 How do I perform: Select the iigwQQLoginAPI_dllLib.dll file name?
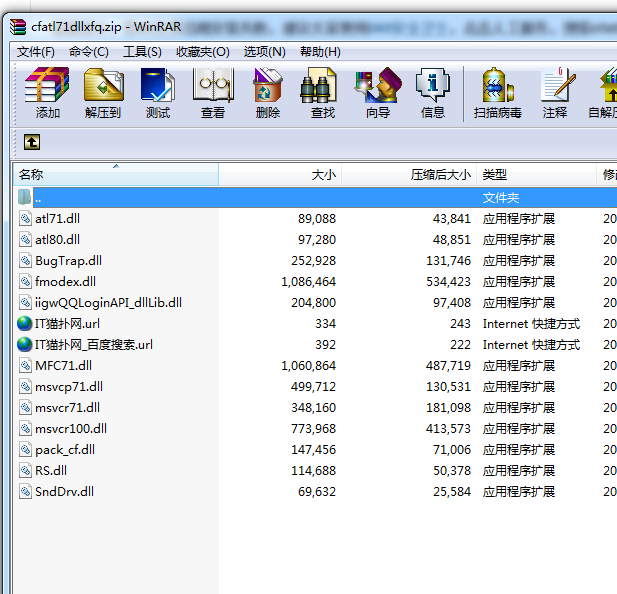tap(108, 303)
